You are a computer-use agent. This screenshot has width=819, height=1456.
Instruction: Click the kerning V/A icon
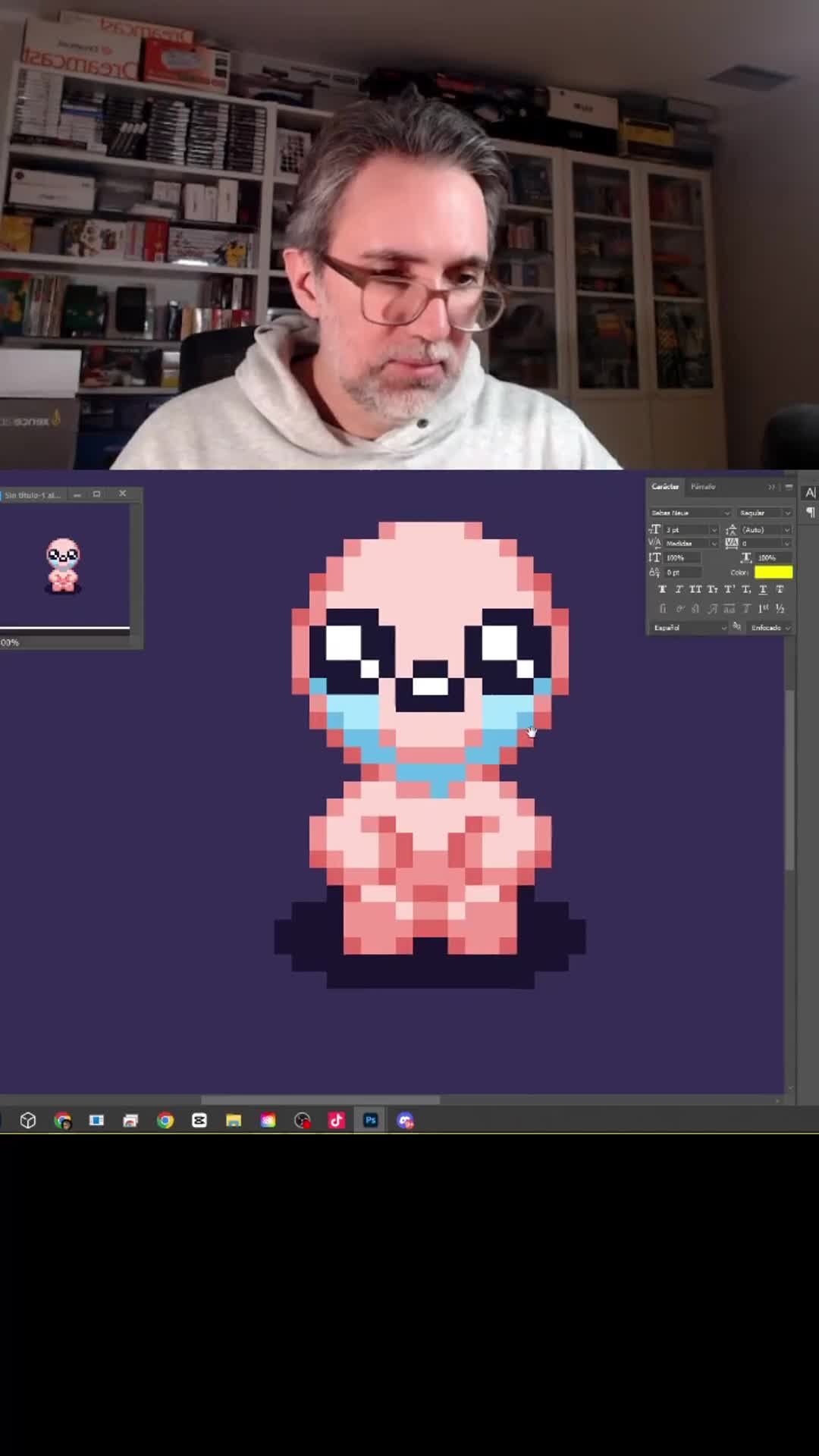[654, 543]
